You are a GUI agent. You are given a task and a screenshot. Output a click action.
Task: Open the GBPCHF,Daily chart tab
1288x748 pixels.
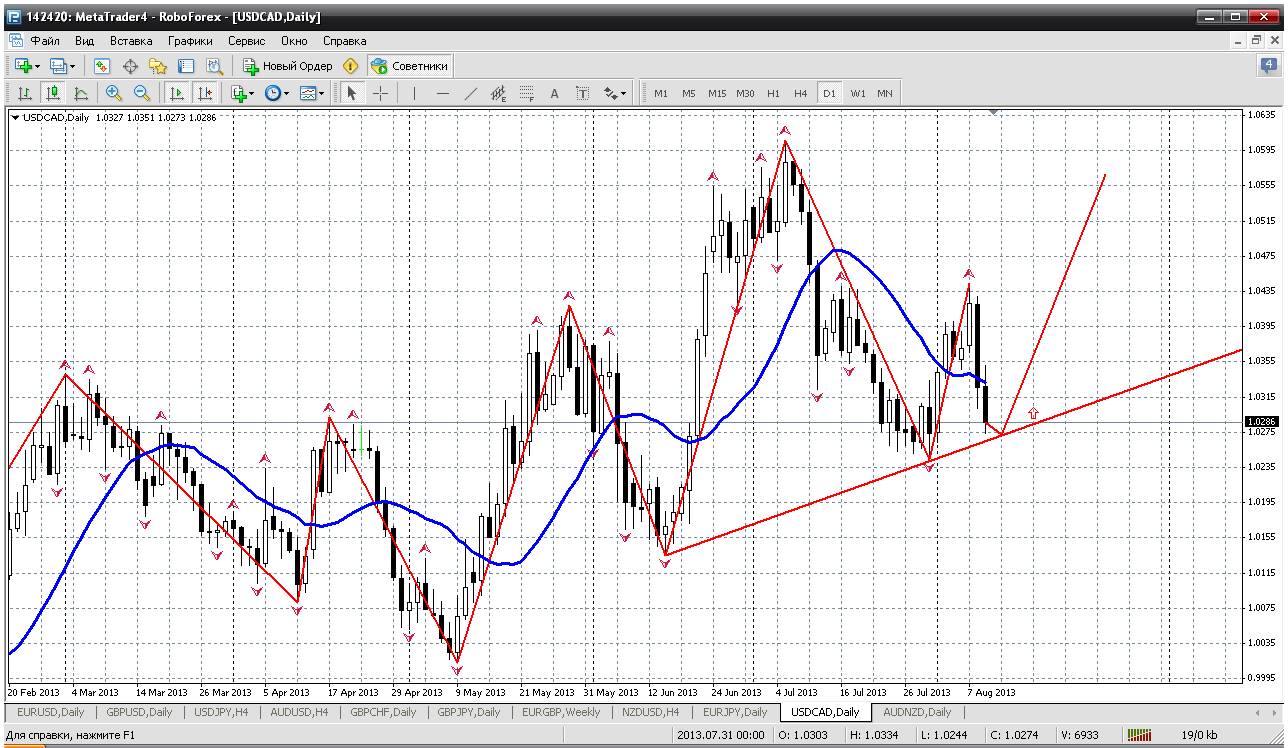(x=383, y=712)
